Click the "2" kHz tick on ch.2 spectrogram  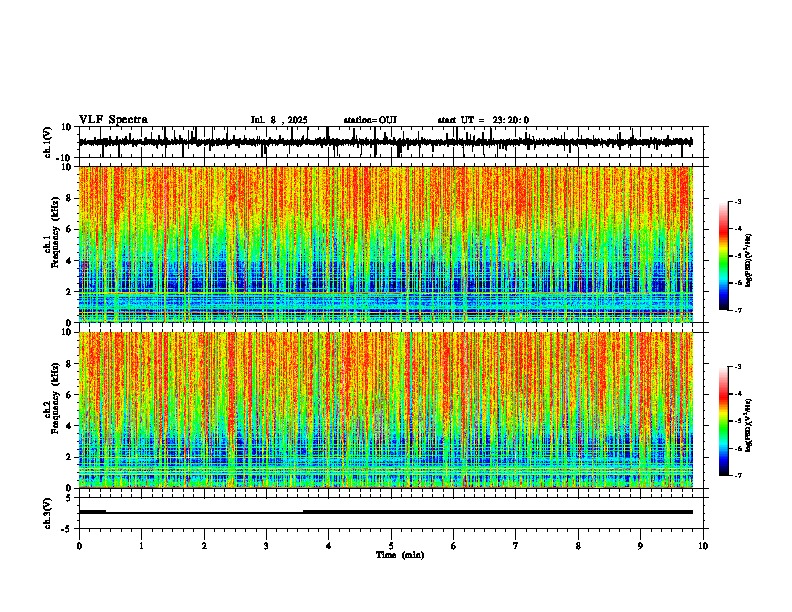pyautogui.click(x=70, y=457)
